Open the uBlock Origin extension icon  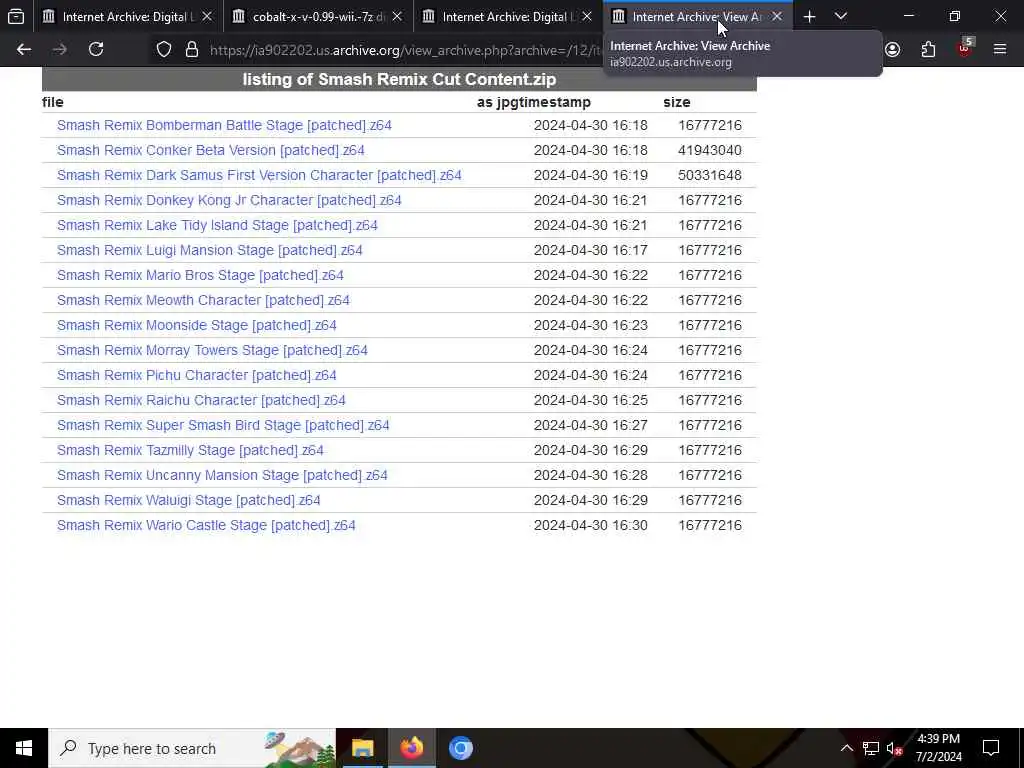(964, 48)
